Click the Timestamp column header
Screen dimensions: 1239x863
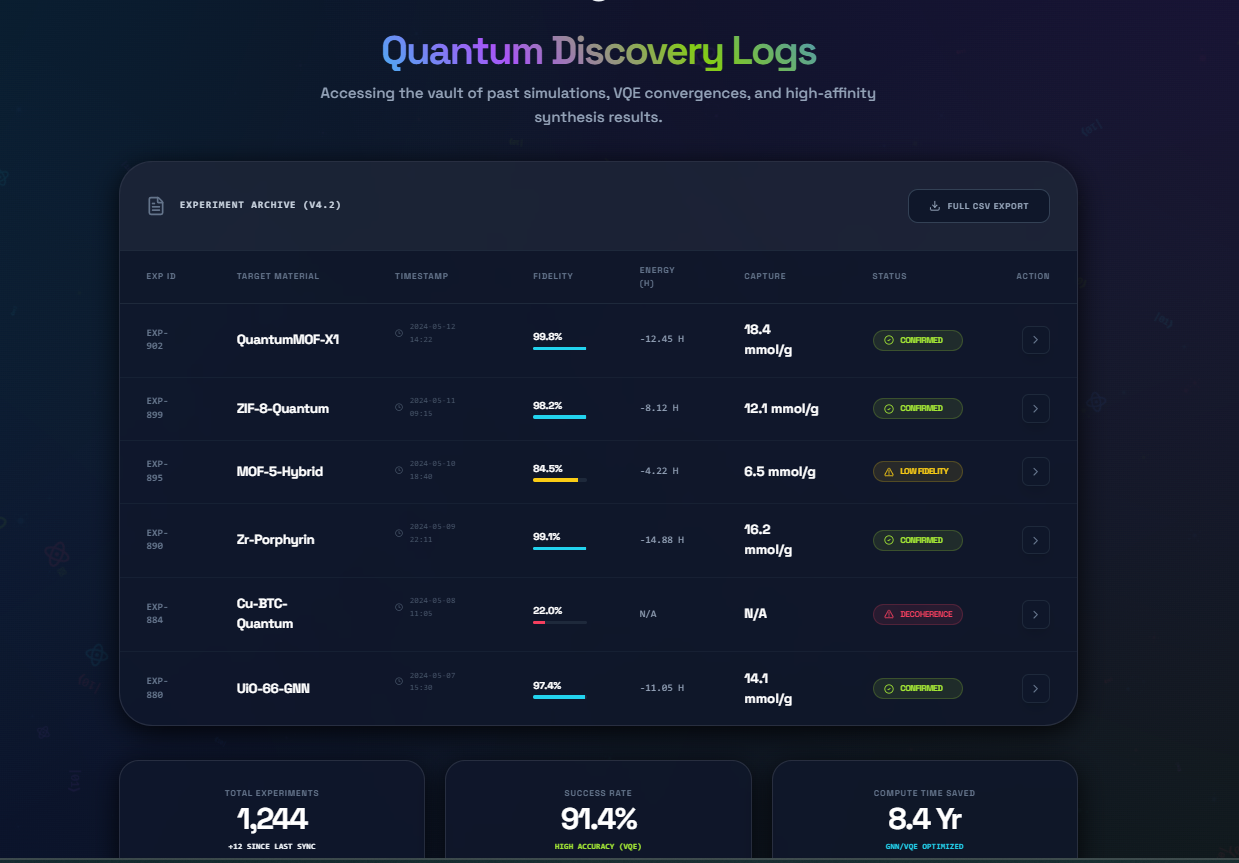[421, 276]
